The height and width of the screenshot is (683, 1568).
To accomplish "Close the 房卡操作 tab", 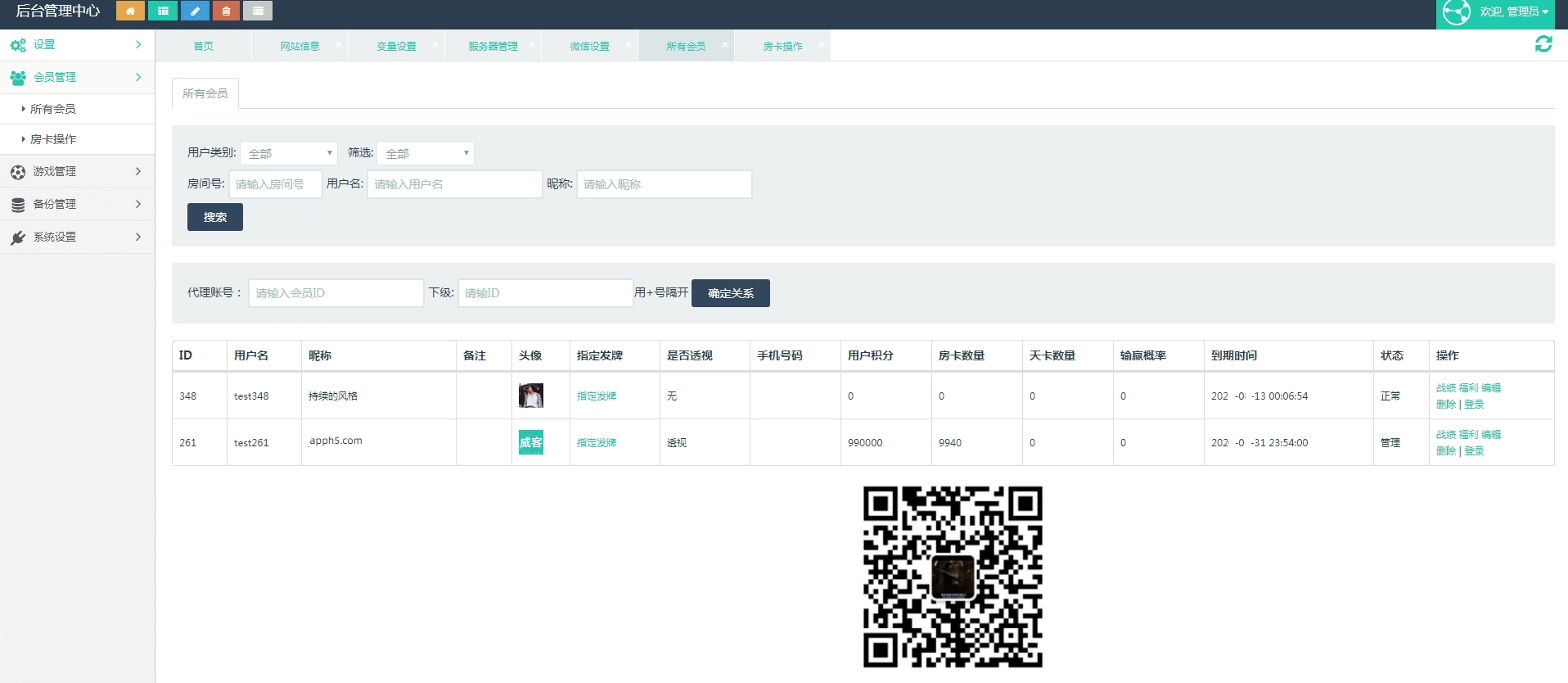I will coord(822,45).
